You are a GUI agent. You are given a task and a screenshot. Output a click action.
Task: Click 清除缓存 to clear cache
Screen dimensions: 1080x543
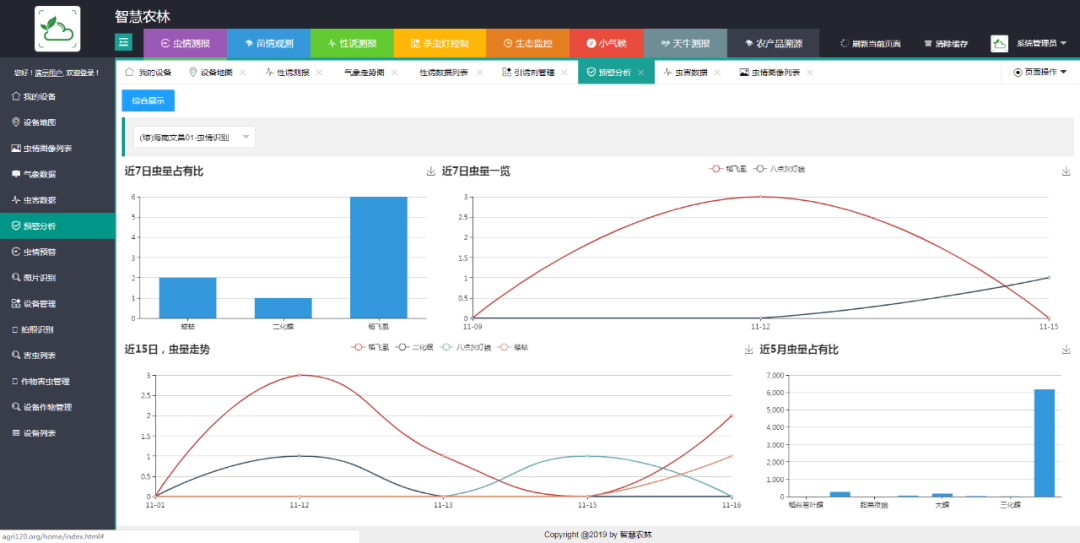[x=946, y=43]
